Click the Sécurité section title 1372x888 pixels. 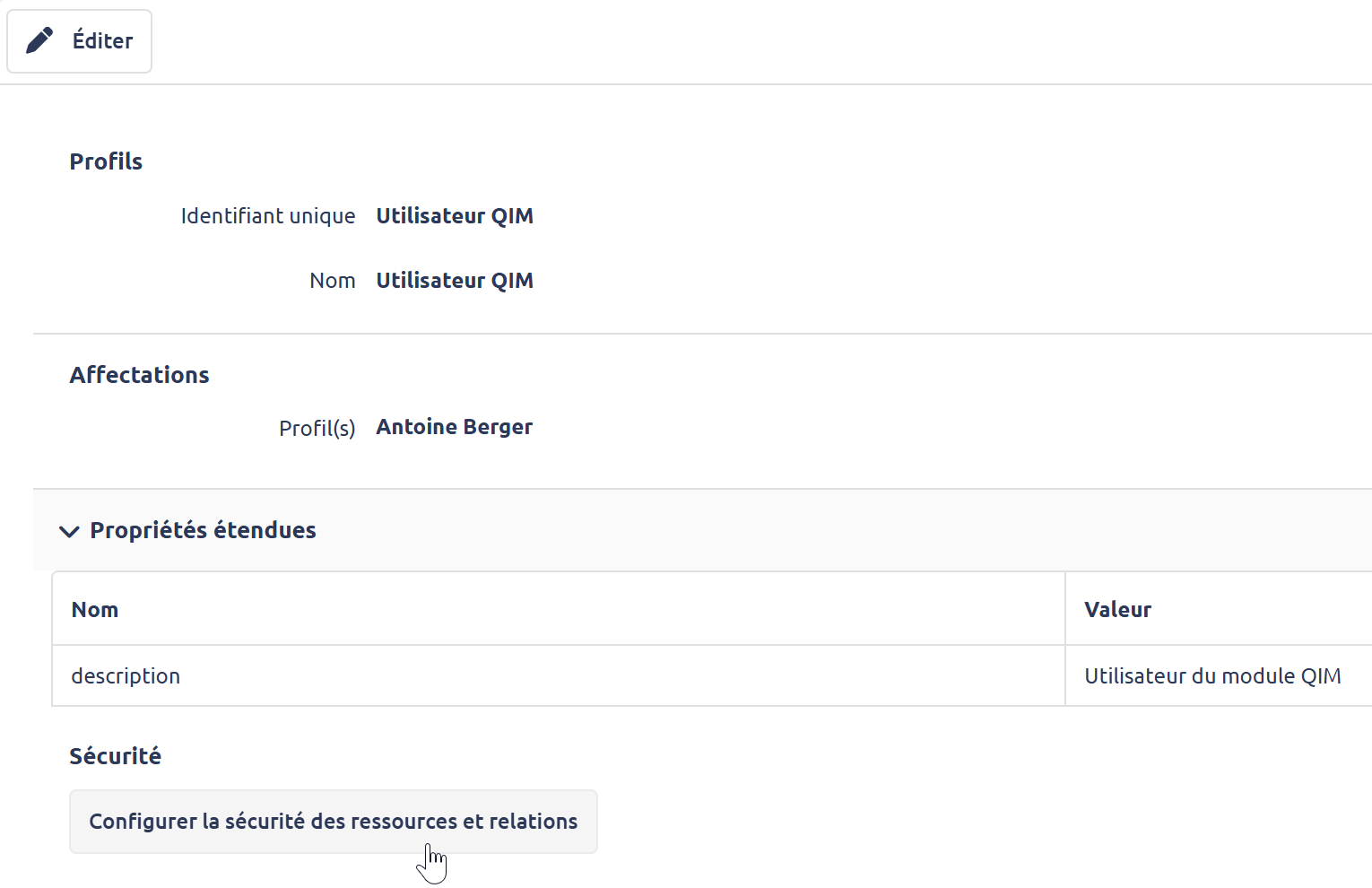pos(115,756)
